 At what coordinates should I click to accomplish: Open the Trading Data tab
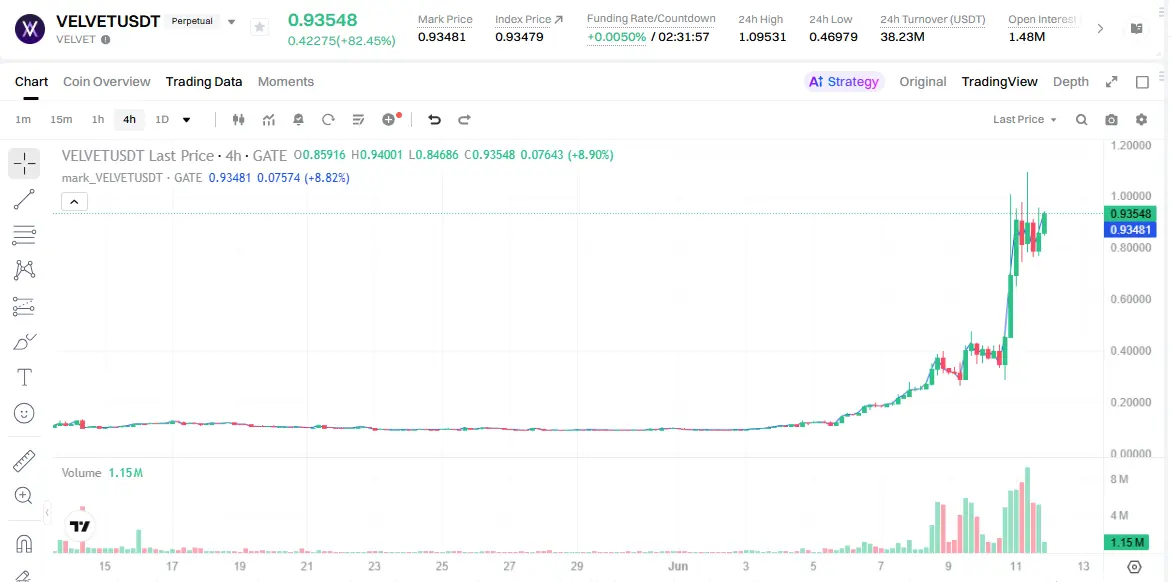pos(204,81)
